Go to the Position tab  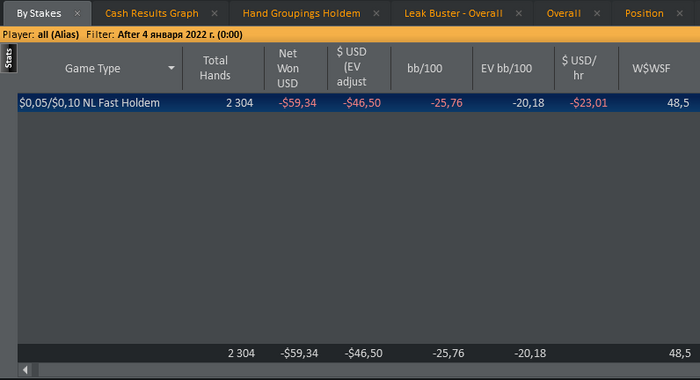[x=644, y=13]
